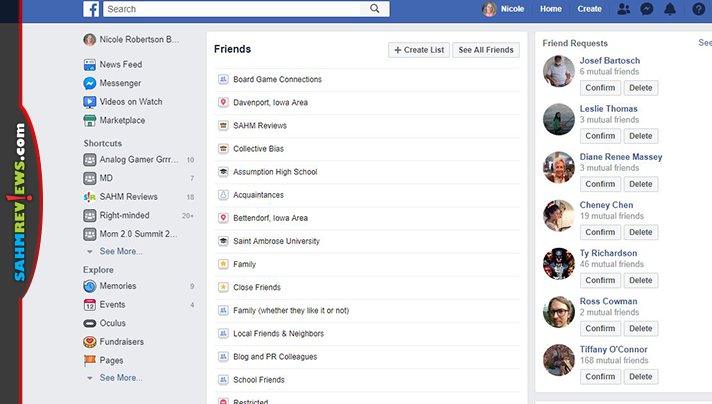This screenshot has height=404, width=712.
Task: Click the Close Friends star icon
Action: coord(223,287)
